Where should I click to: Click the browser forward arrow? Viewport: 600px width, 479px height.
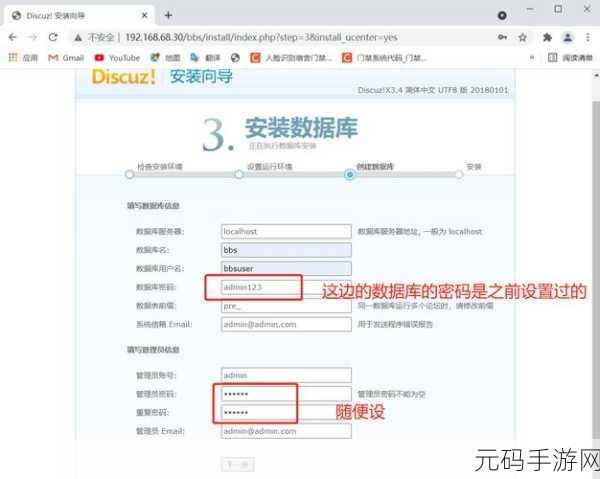[33, 37]
